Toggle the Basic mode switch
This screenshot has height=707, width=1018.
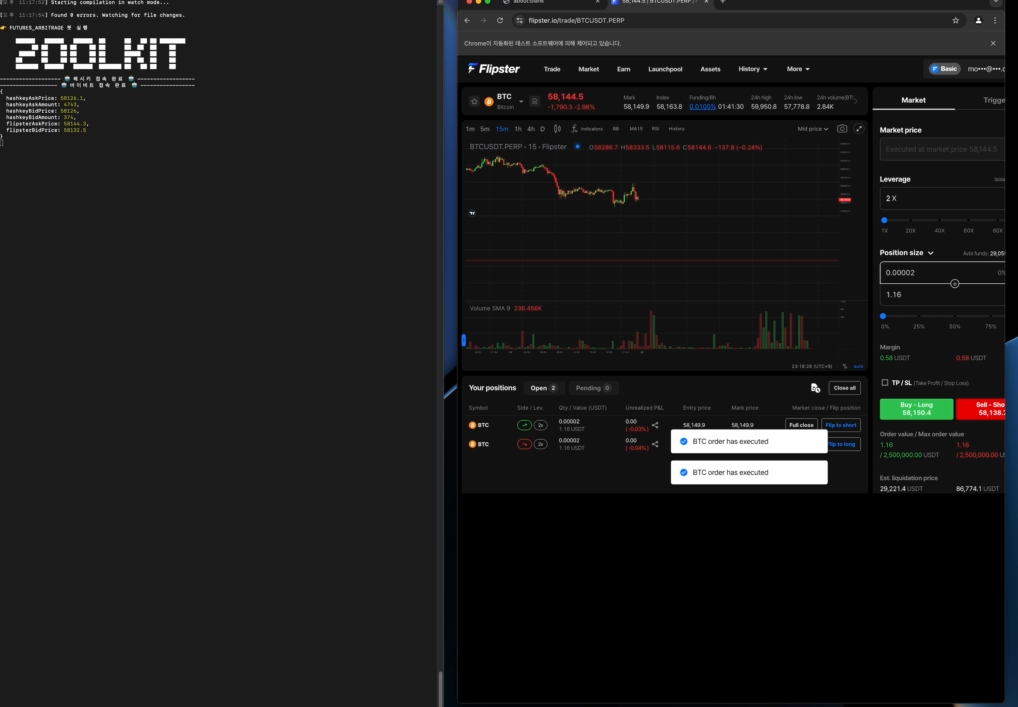(945, 69)
